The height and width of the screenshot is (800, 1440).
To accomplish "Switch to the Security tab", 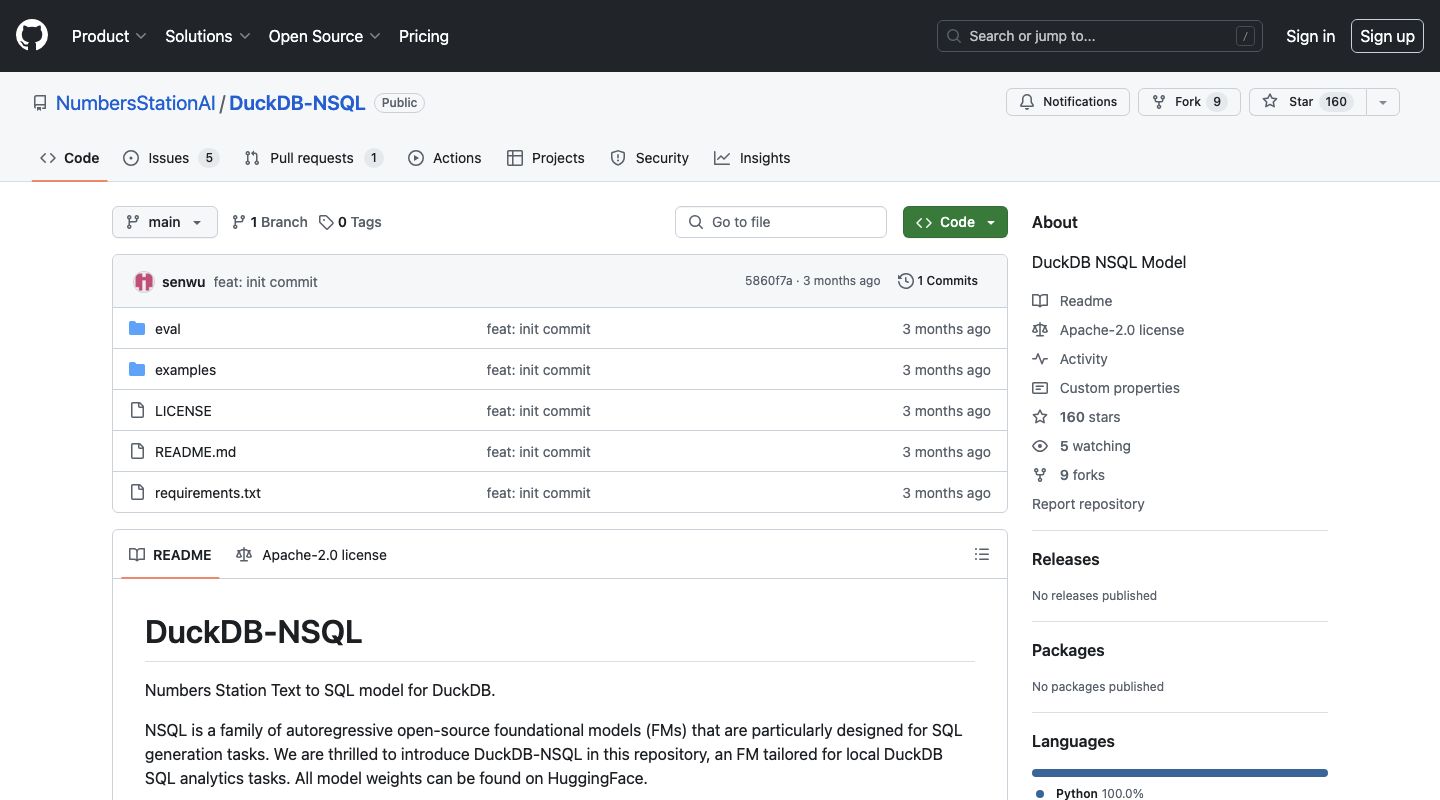I will pyautogui.click(x=650, y=158).
